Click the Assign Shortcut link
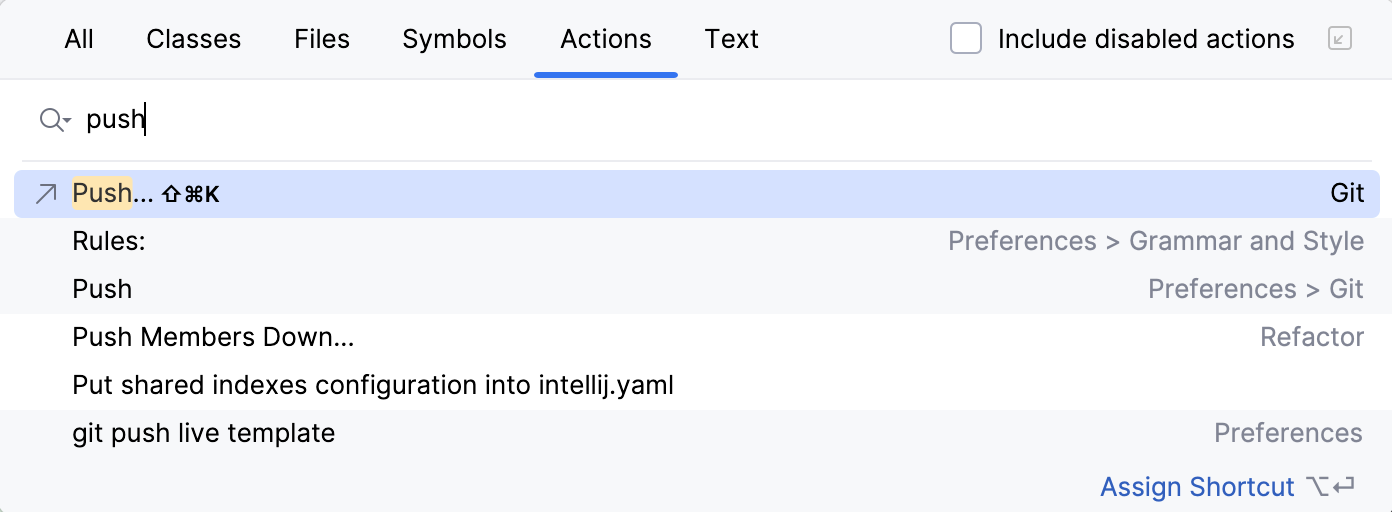 [x=1197, y=487]
